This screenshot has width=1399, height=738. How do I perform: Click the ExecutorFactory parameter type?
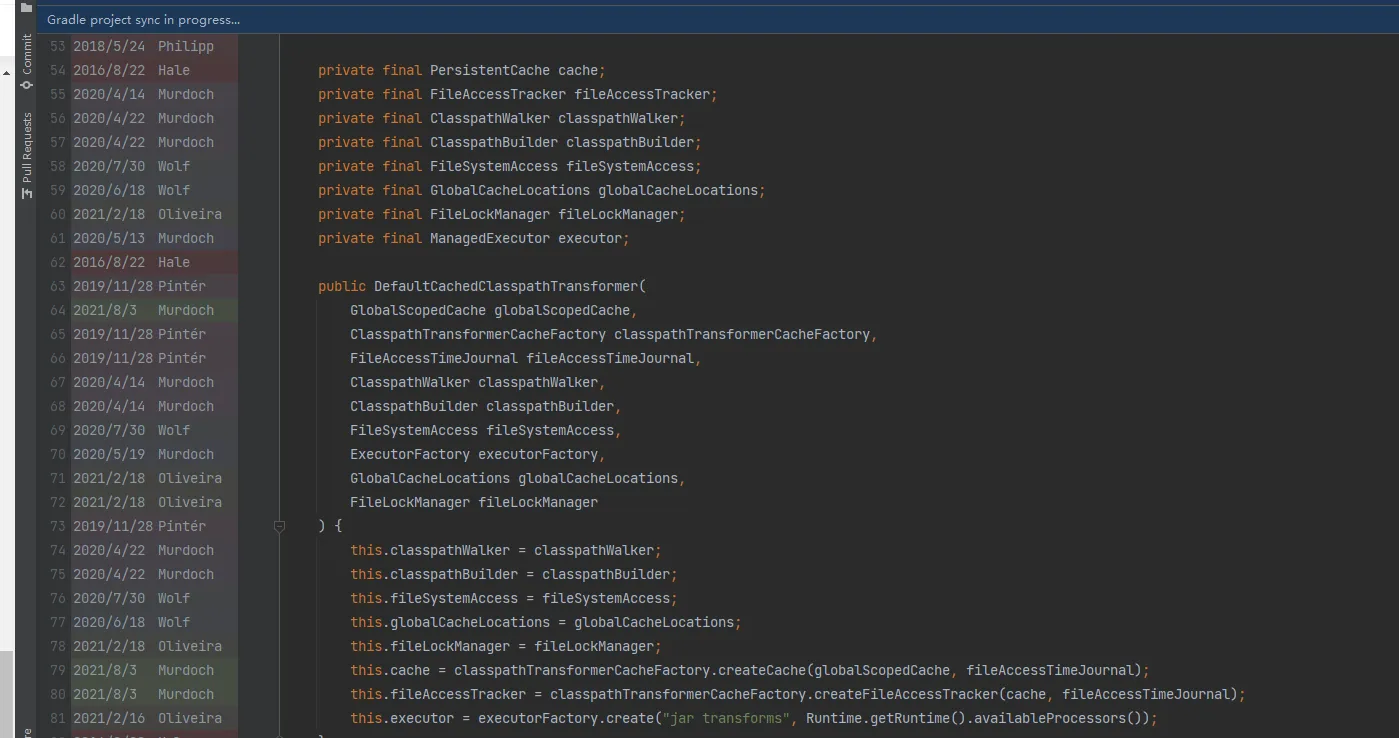click(x=410, y=454)
